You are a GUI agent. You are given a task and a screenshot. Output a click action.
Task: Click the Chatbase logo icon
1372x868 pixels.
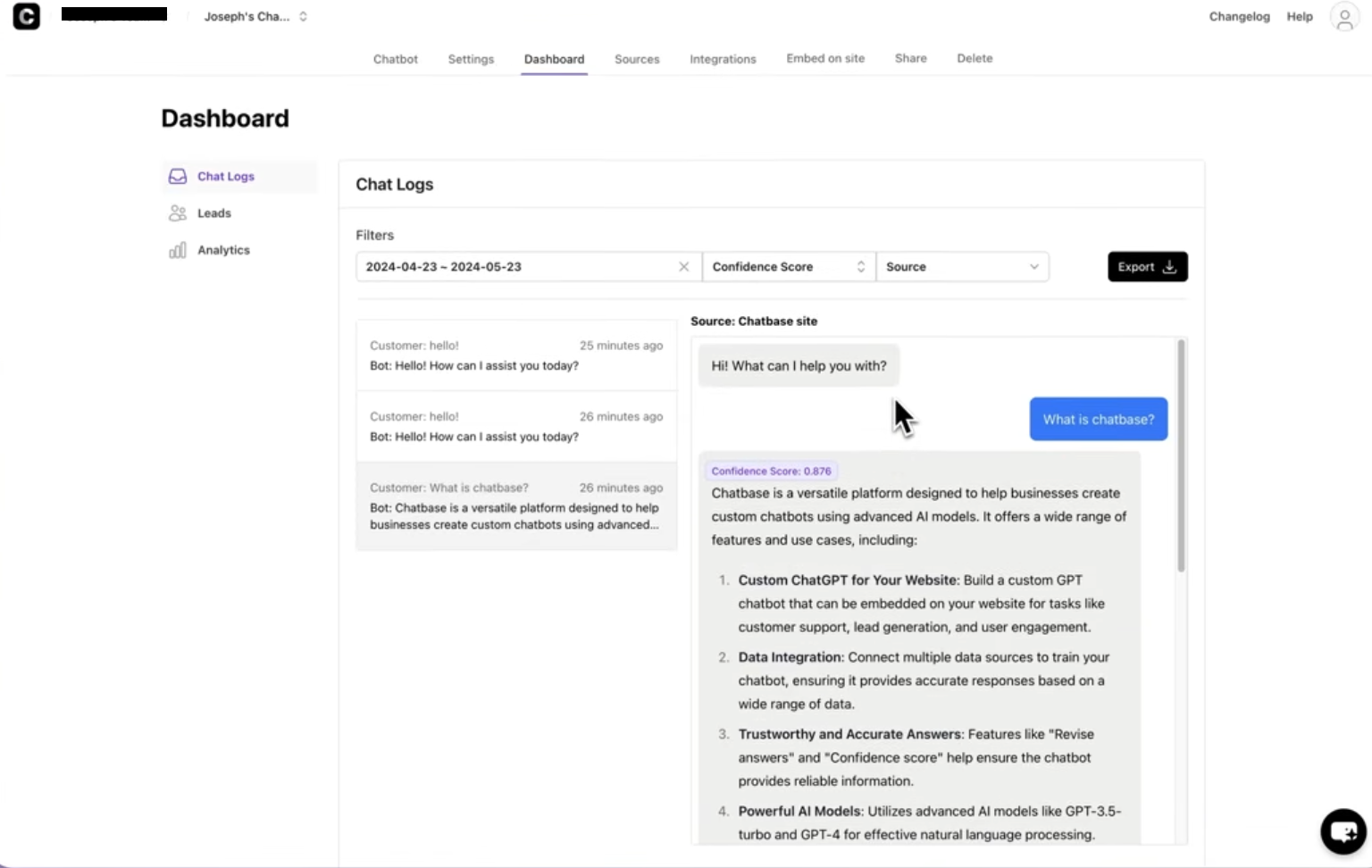pos(26,16)
